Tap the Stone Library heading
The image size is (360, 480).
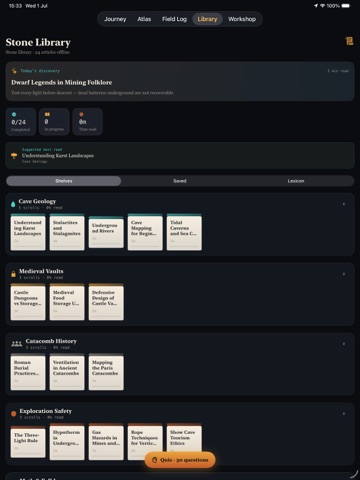tap(38, 42)
